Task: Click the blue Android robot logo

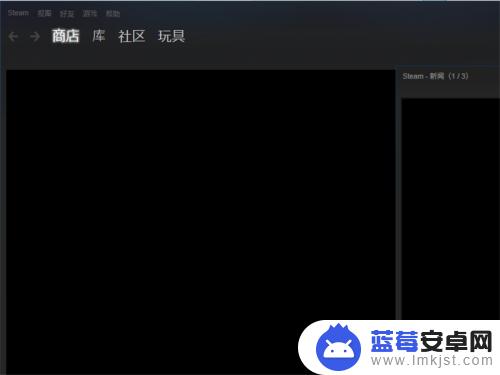Action: click(x=338, y=347)
